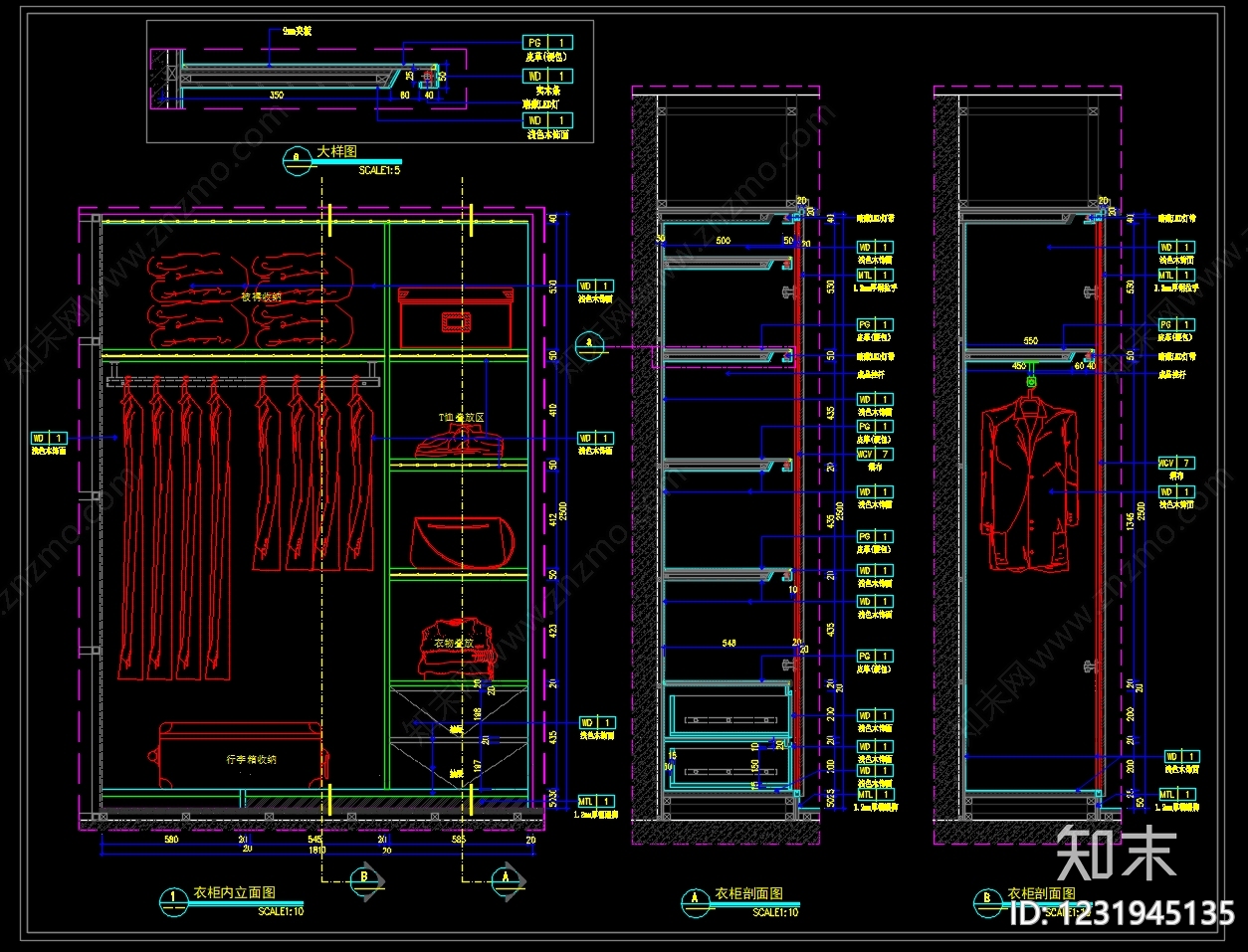Select the 1810 overall width dimension text
The image size is (1248, 952).
click(316, 851)
